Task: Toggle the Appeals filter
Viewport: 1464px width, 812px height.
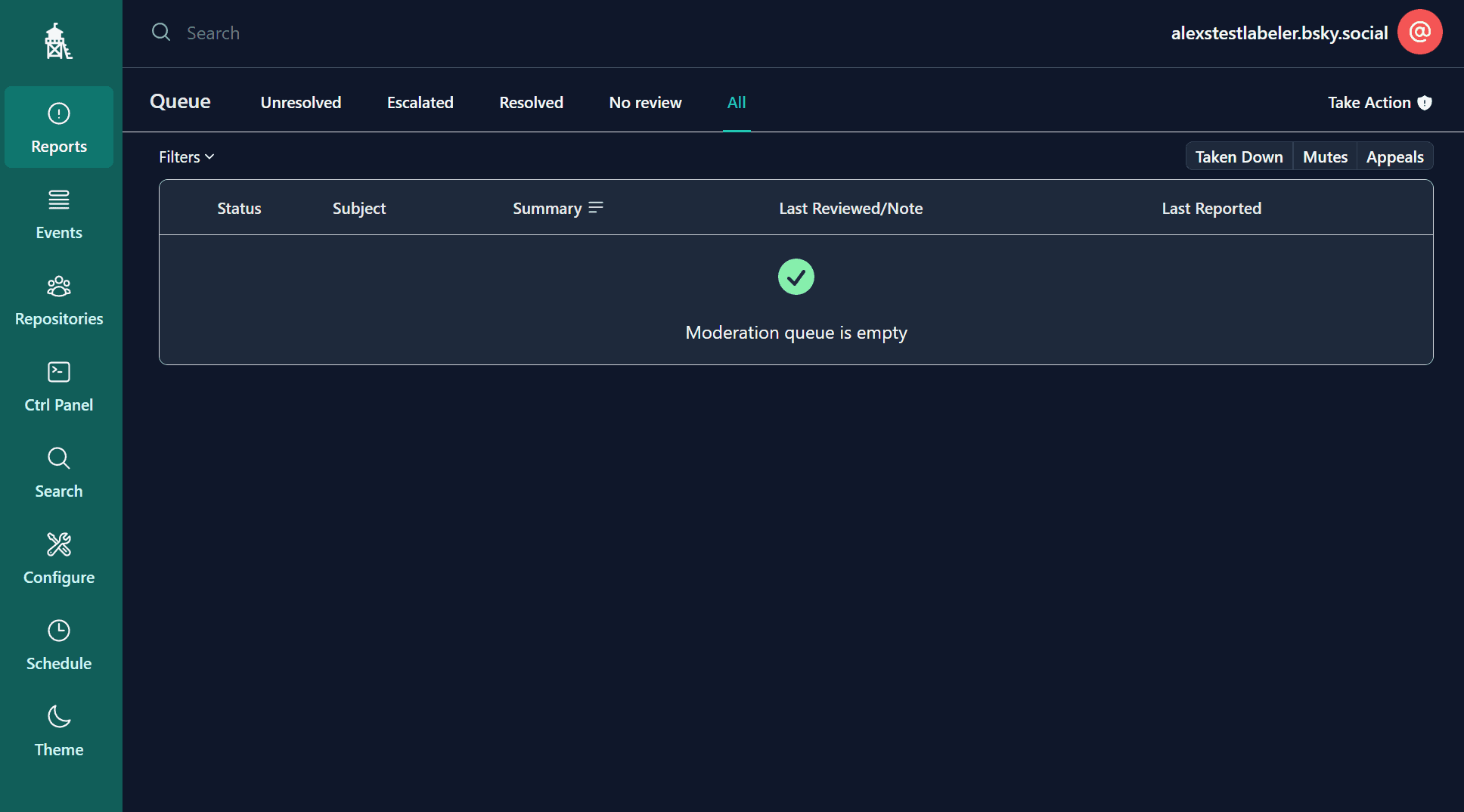Action: (1394, 157)
